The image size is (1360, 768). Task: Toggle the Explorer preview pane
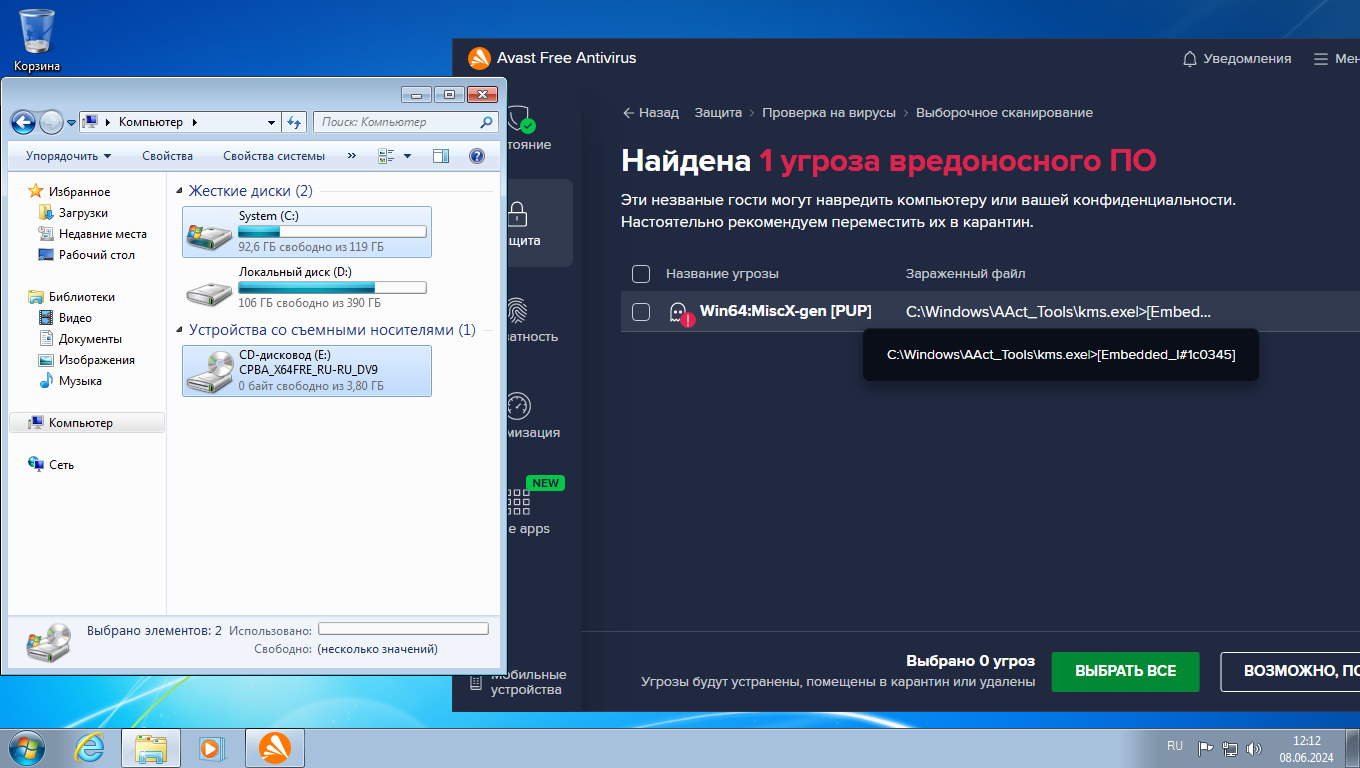441,156
